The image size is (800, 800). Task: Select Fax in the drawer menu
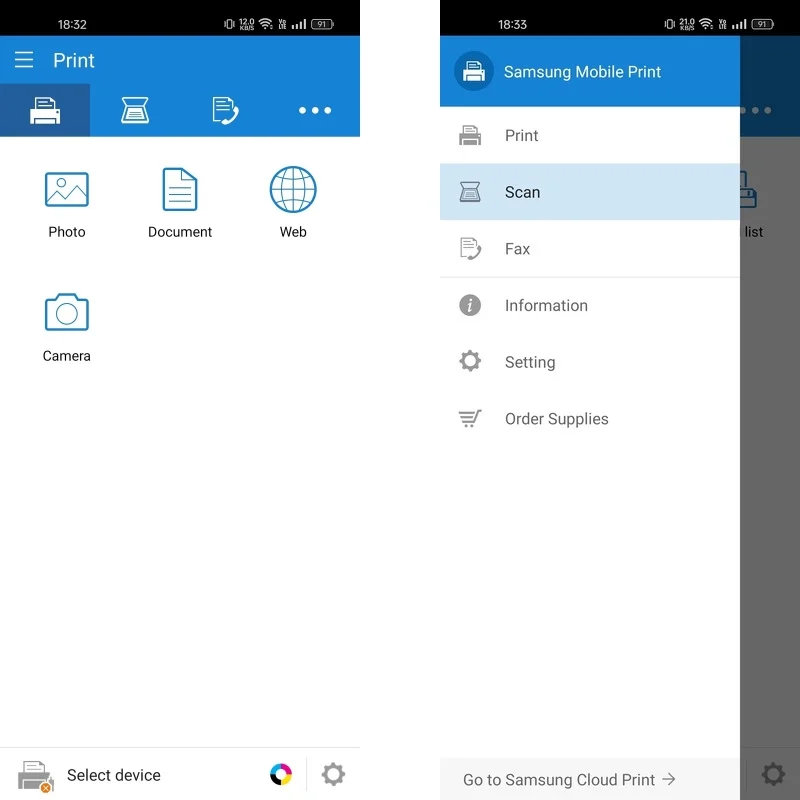pyautogui.click(x=590, y=248)
